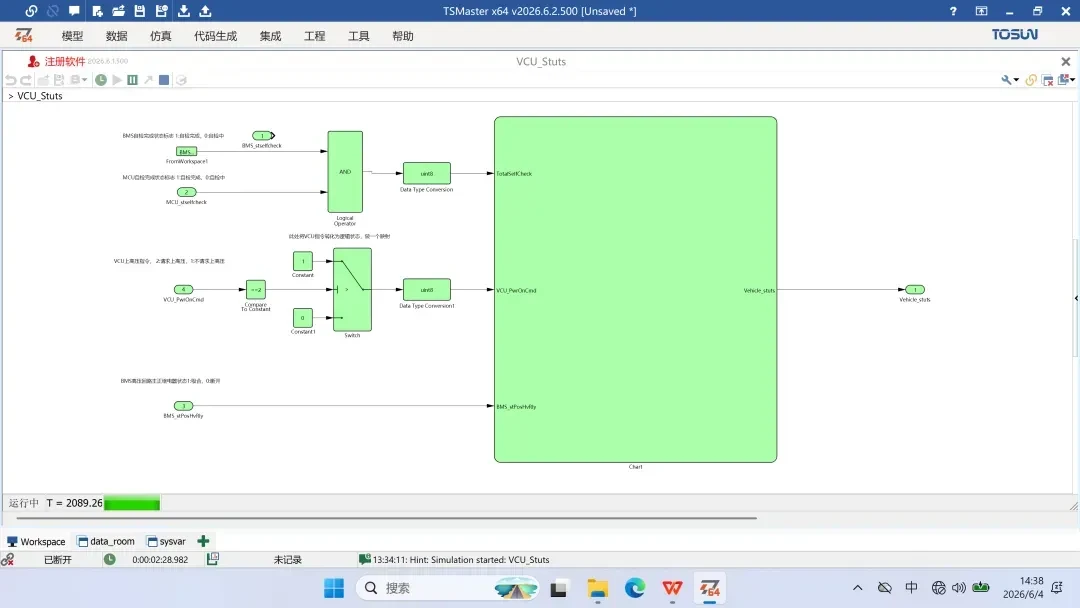Click the grayed-out disconnect icon in title bar
The image size is (1080, 608).
pos(53,11)
